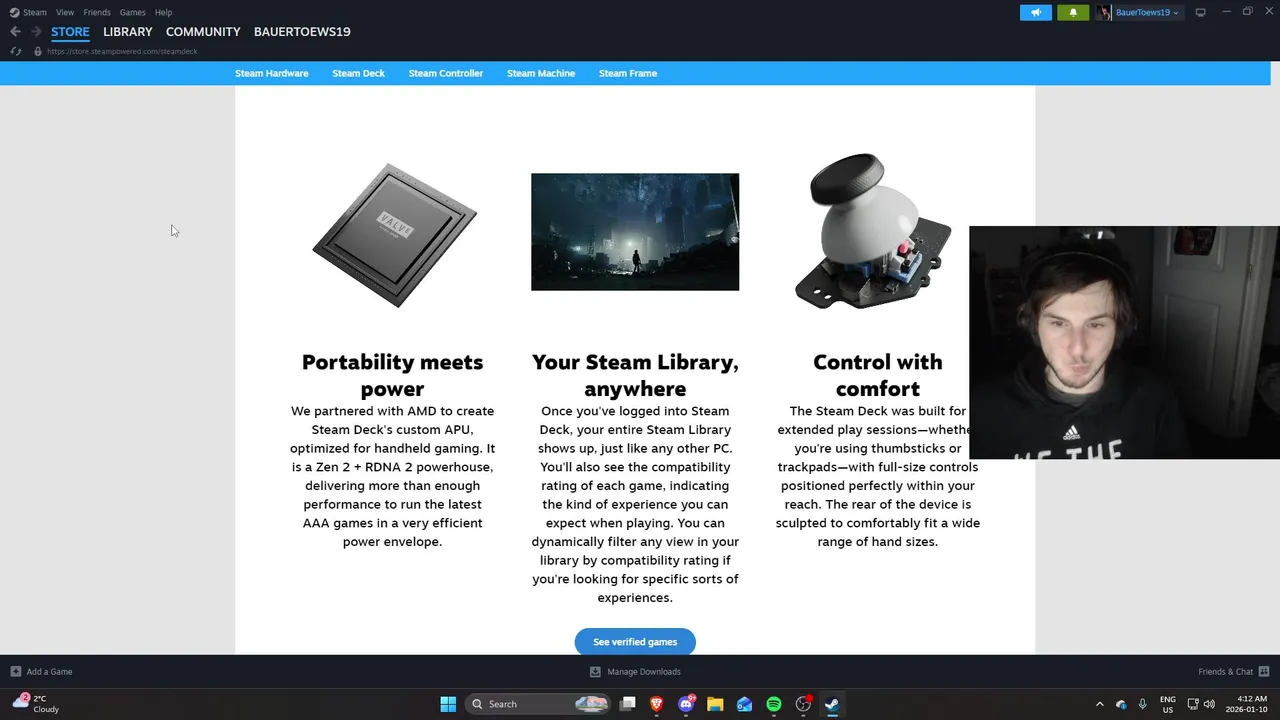This screenshot has height=720, width=1280.
Task: Open the Outlook mail taskbar icon
Action: point(744,704)
